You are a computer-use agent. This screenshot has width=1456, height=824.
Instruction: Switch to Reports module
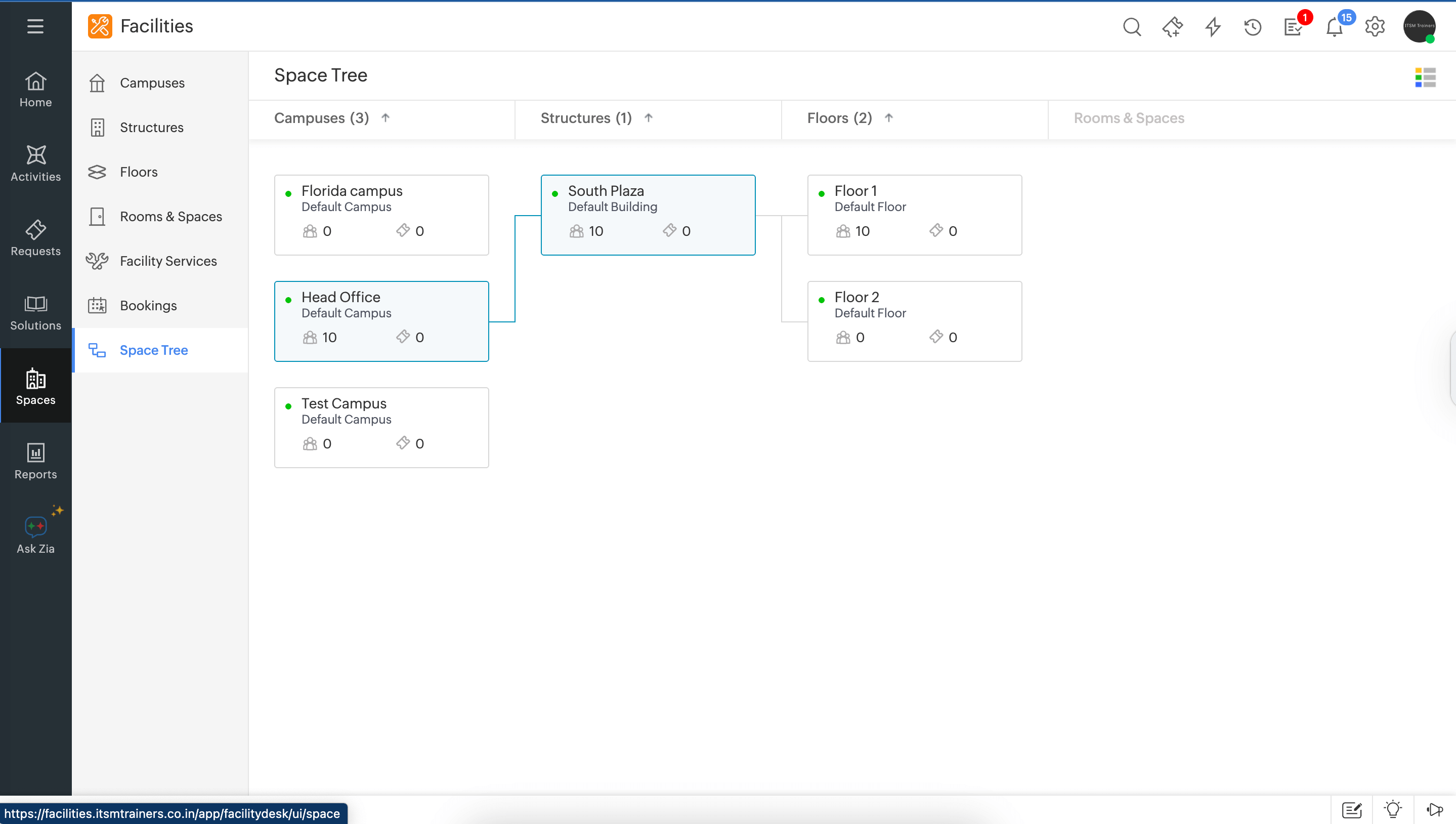[x=35, y=461]
